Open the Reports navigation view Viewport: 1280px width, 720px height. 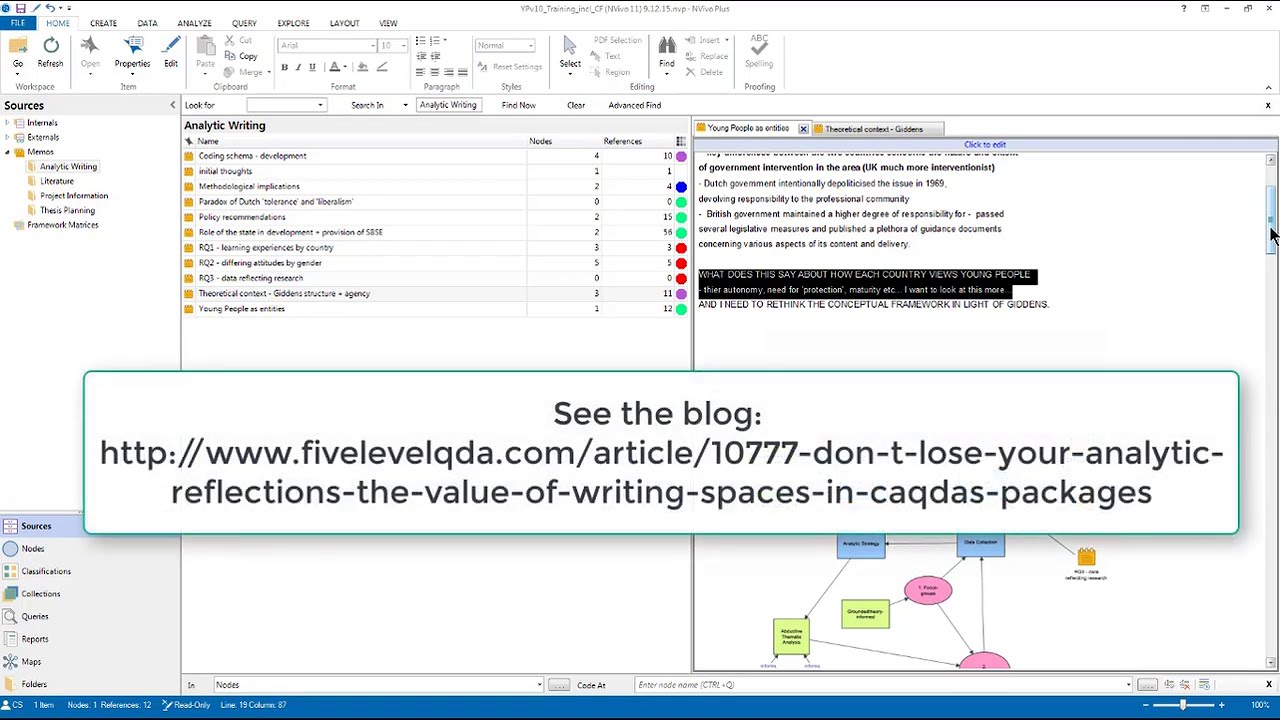pyautogui.click(x=35, y=639)
